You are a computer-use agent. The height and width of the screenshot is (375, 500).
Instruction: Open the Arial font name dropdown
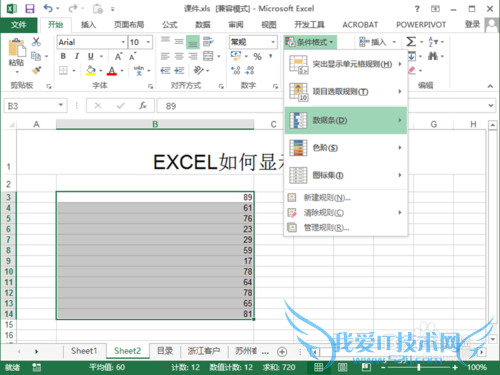coord(123,42)
